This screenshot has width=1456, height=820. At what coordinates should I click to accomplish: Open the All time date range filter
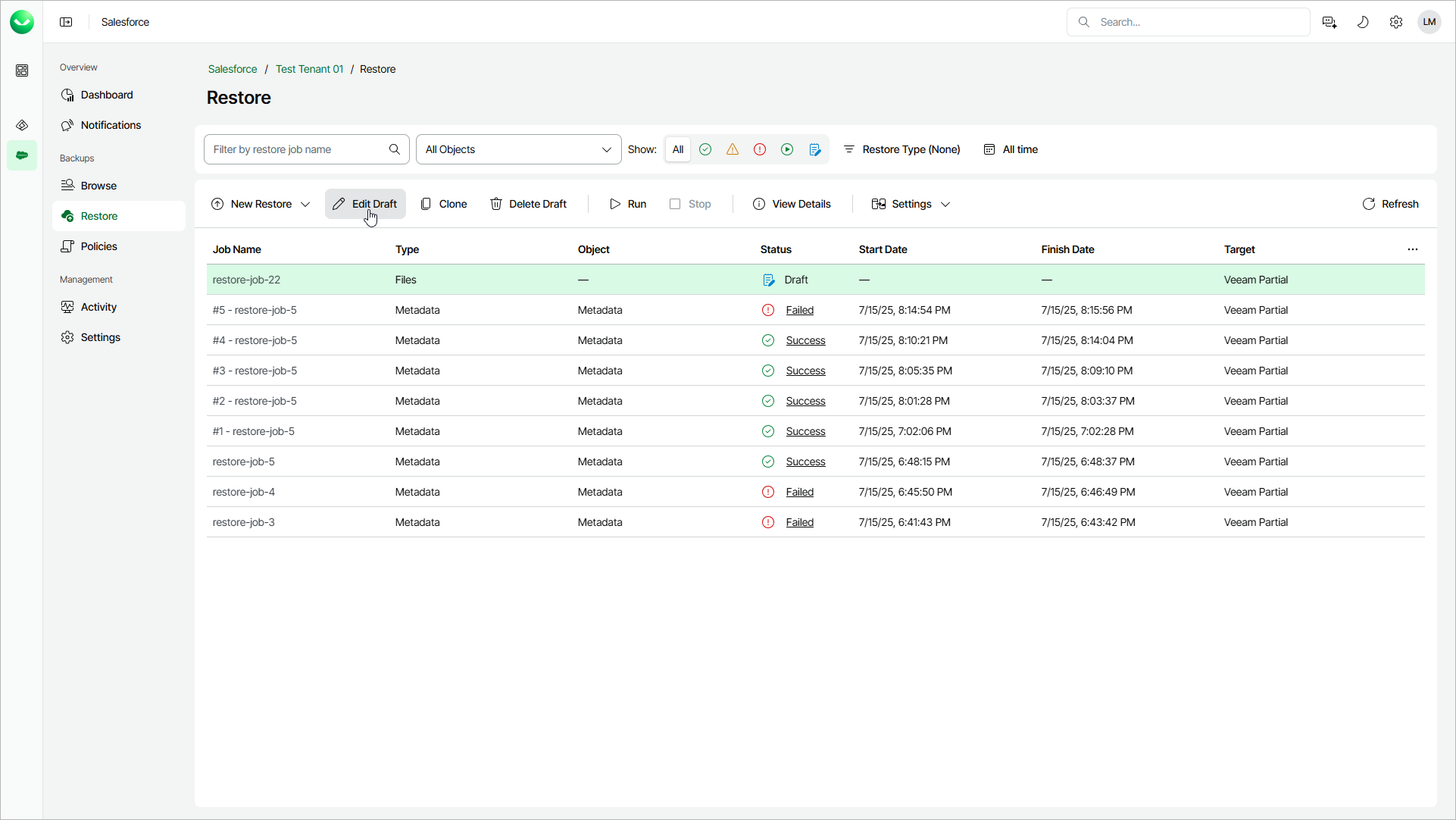tap(1011, 149)
